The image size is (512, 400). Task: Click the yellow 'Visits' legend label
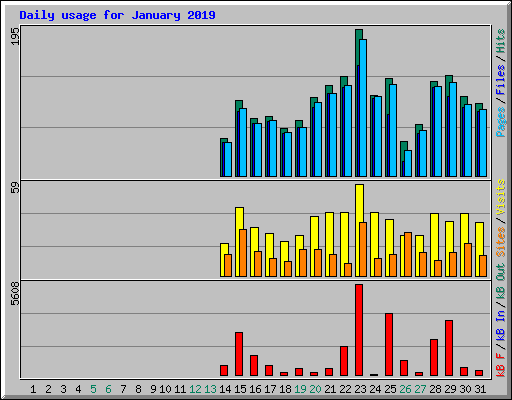click(x=501, y=198)
